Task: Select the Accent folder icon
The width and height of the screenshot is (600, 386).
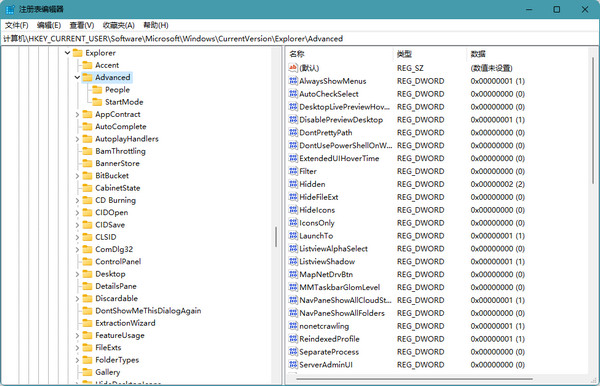Action: pyautogui.click(x=88, y=65)
